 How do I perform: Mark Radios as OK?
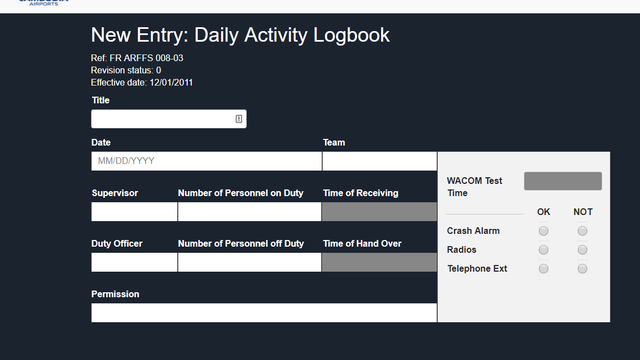tap(543, 250)
